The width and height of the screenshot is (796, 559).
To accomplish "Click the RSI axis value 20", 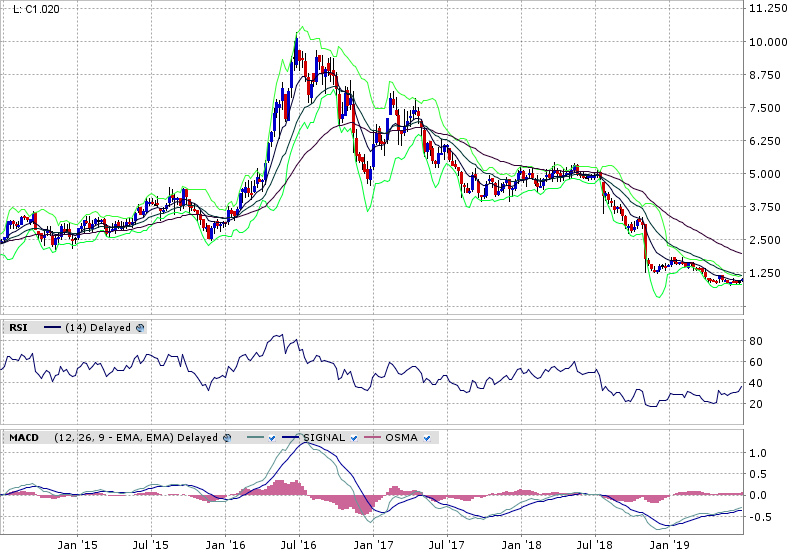I will (756, 404).
